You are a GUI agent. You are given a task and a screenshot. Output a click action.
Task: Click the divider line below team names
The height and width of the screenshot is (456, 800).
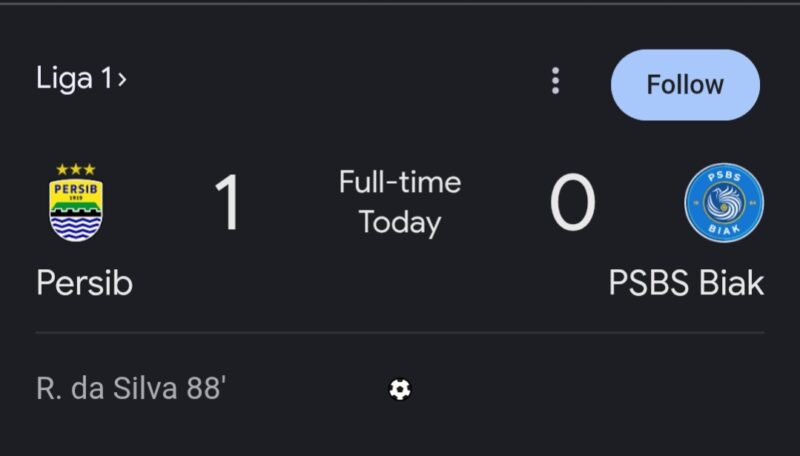pos(400,332)
